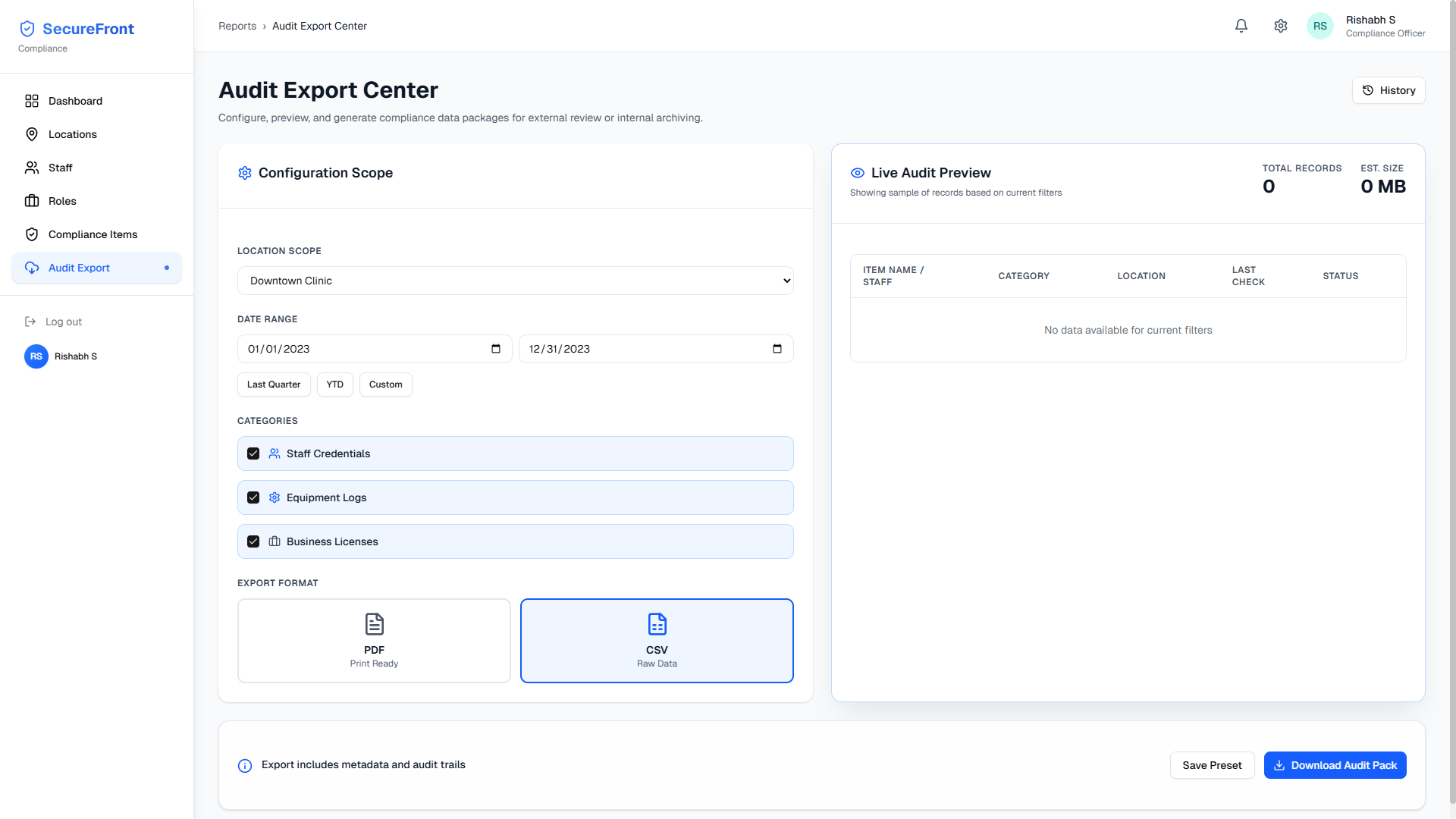Open the start date calendar picker

tap(496, 349)
